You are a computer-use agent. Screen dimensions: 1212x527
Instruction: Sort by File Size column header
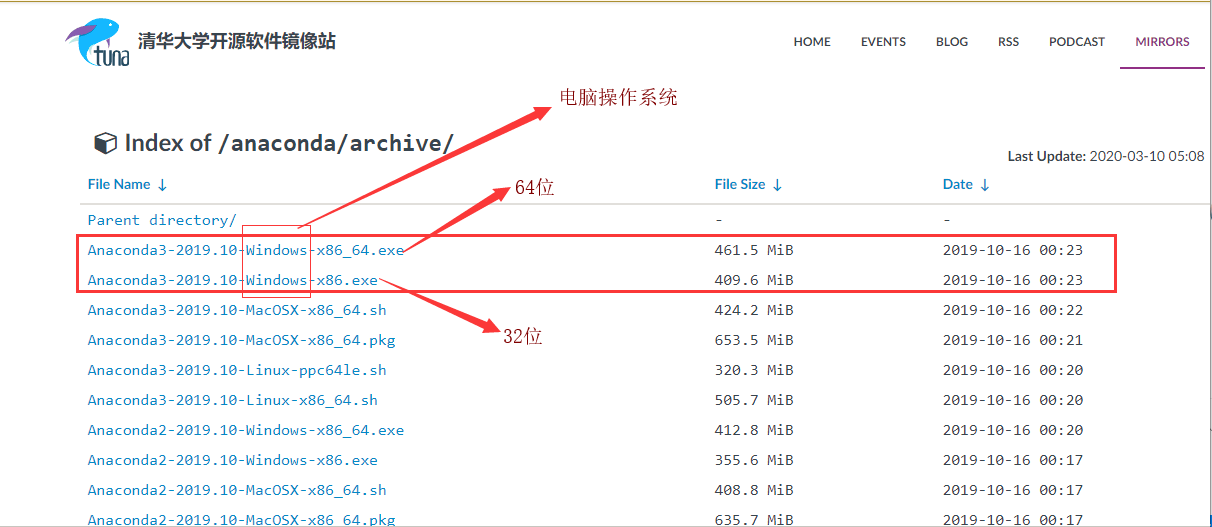point(748,185)
